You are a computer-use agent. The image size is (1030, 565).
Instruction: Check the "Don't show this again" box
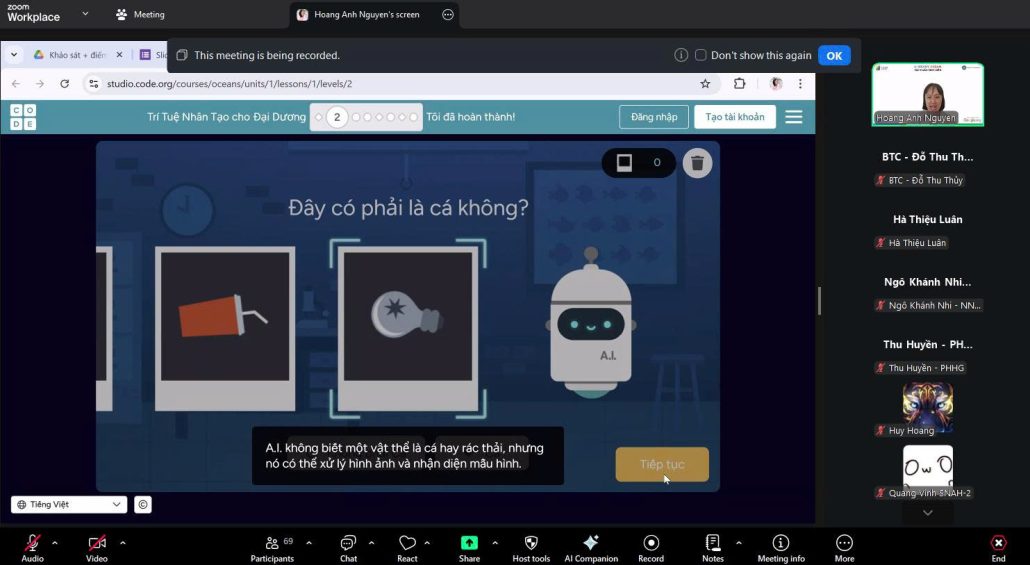(x=701, y=56)
